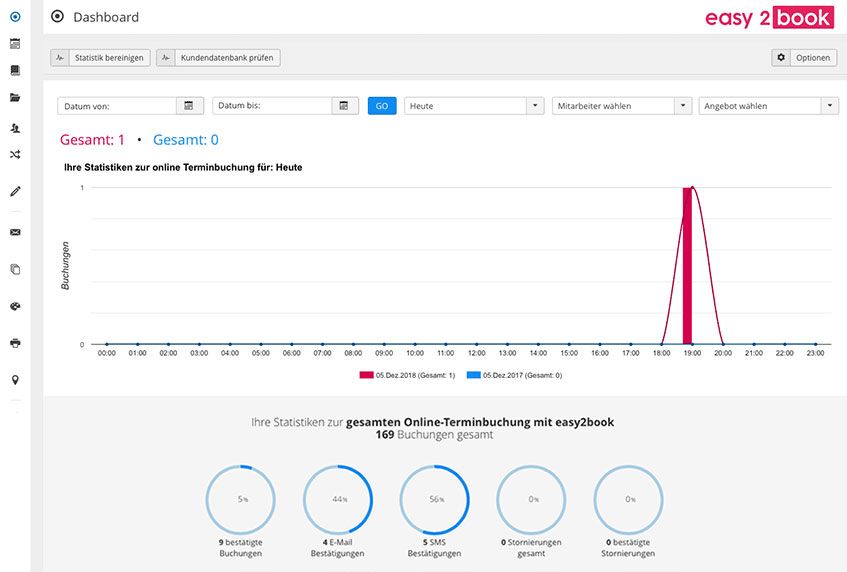847x572 pixels.
Task: Click the blue GO button
Action: 382,106
